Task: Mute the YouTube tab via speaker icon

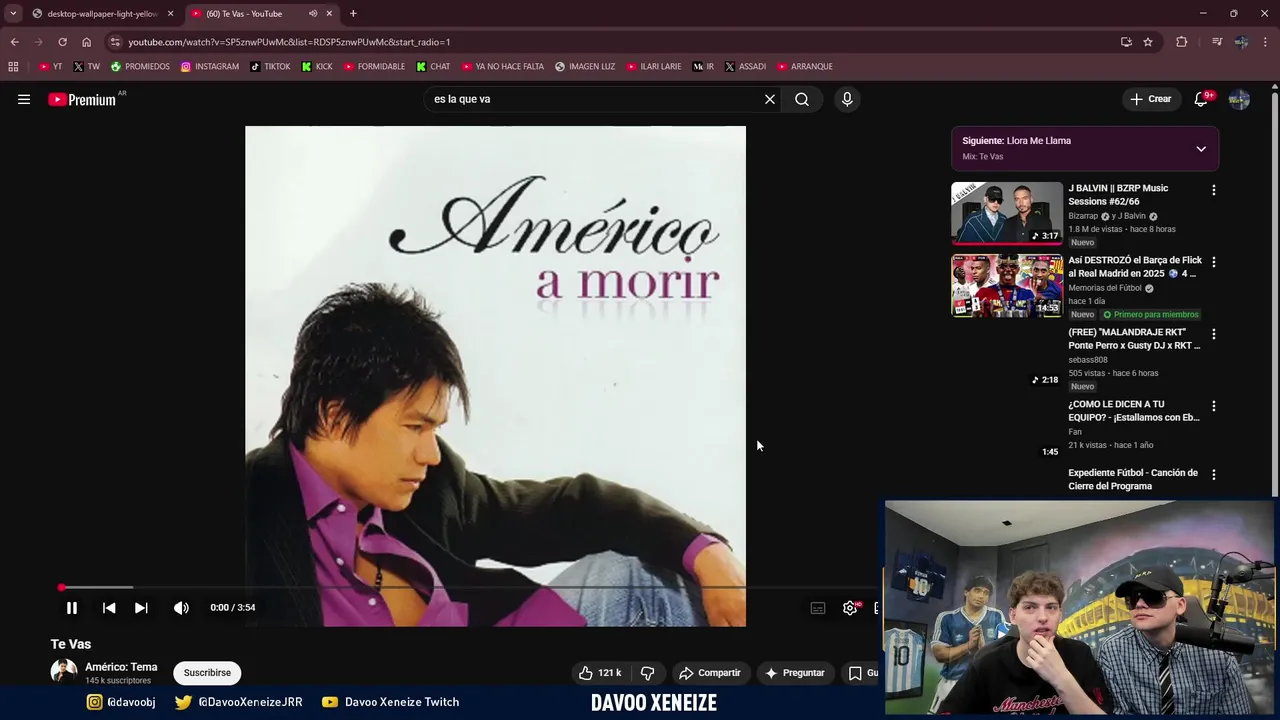Action: point(313,14)
